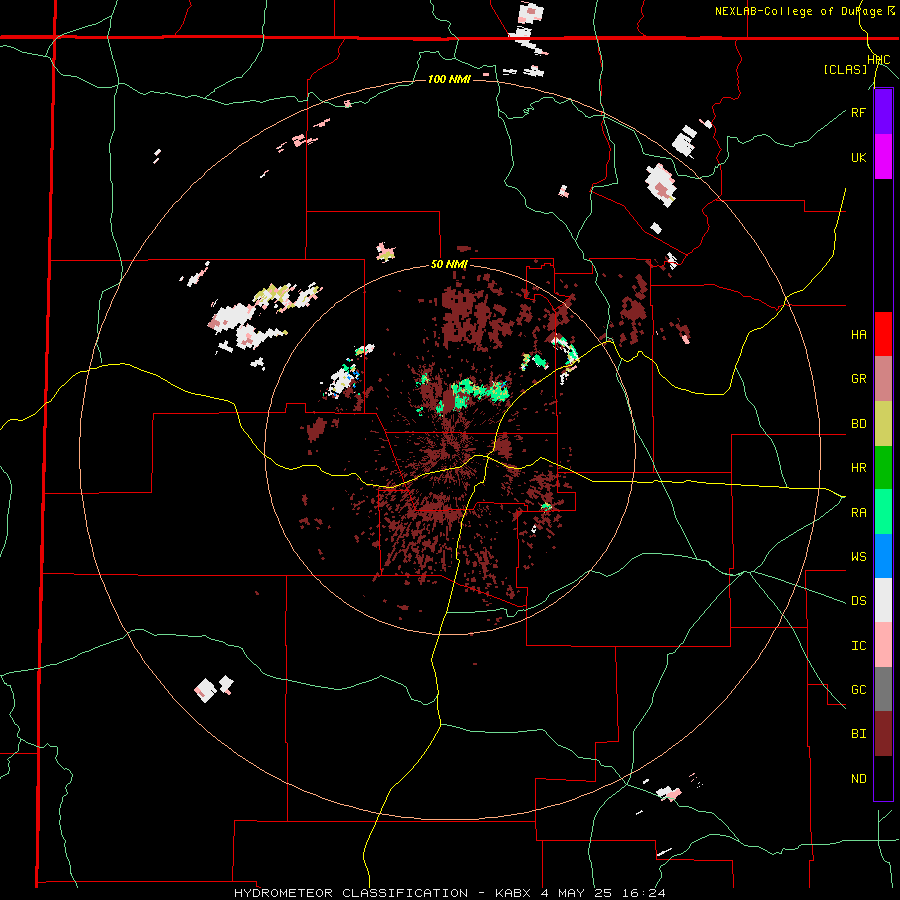
Task: Select the BI brown legend swatch
Action: point(883,734)
